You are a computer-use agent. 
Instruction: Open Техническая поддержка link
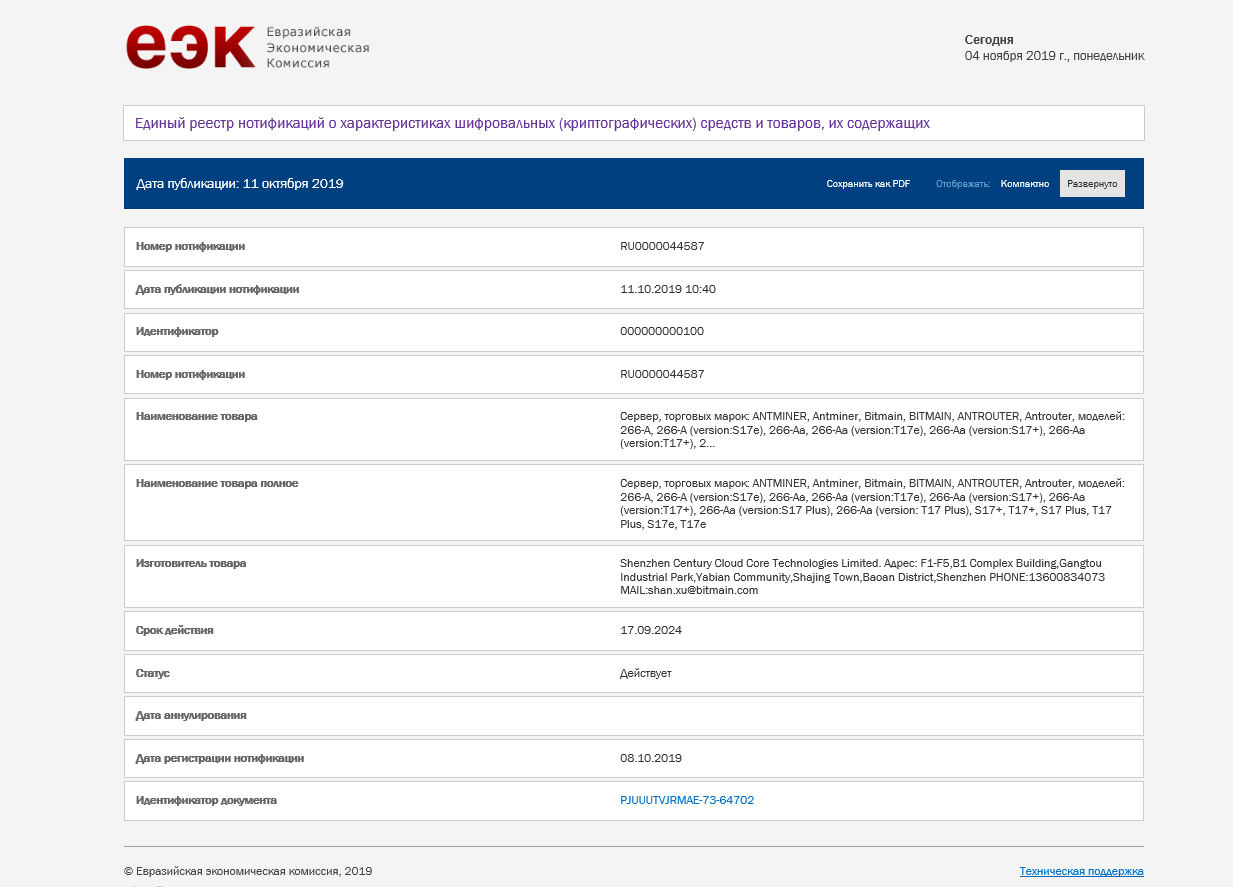tap(1081, 871)
